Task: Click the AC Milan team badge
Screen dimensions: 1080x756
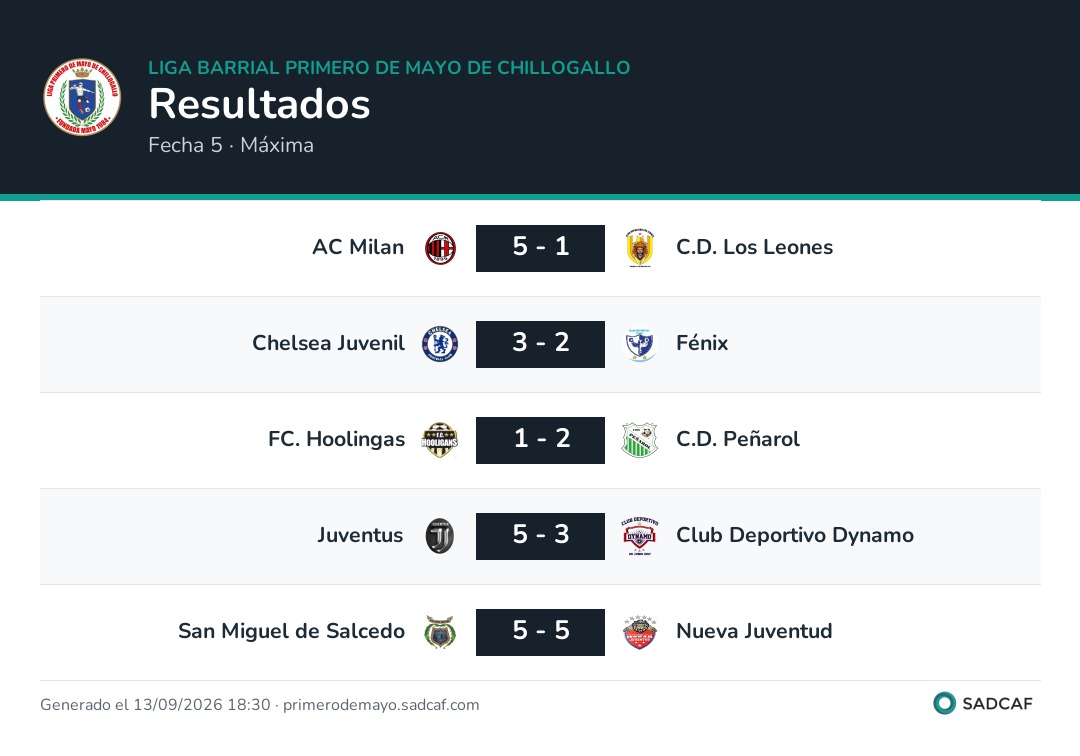Action: click(x=440, y=249)
